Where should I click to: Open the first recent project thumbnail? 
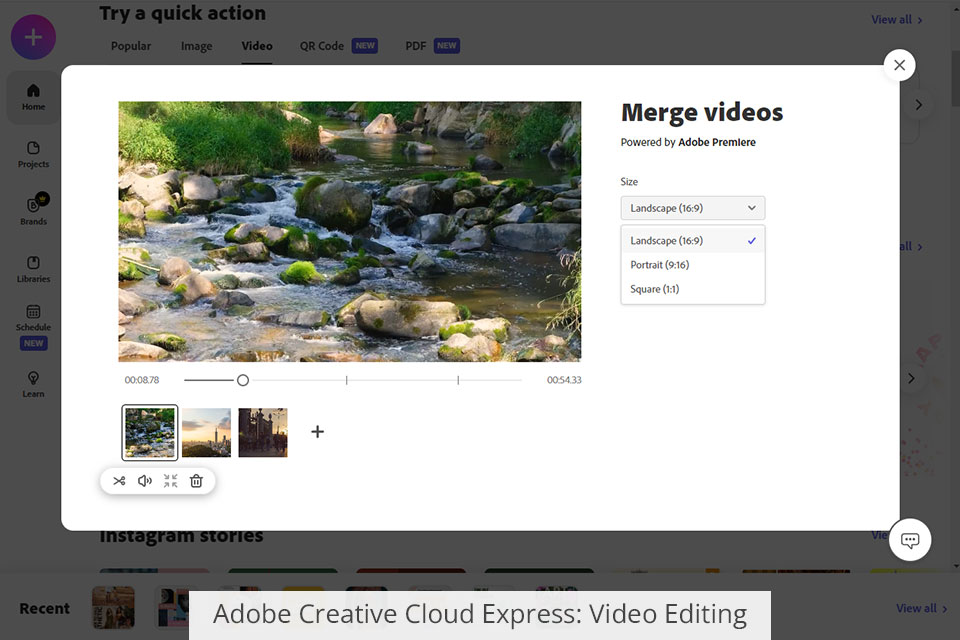113,608
